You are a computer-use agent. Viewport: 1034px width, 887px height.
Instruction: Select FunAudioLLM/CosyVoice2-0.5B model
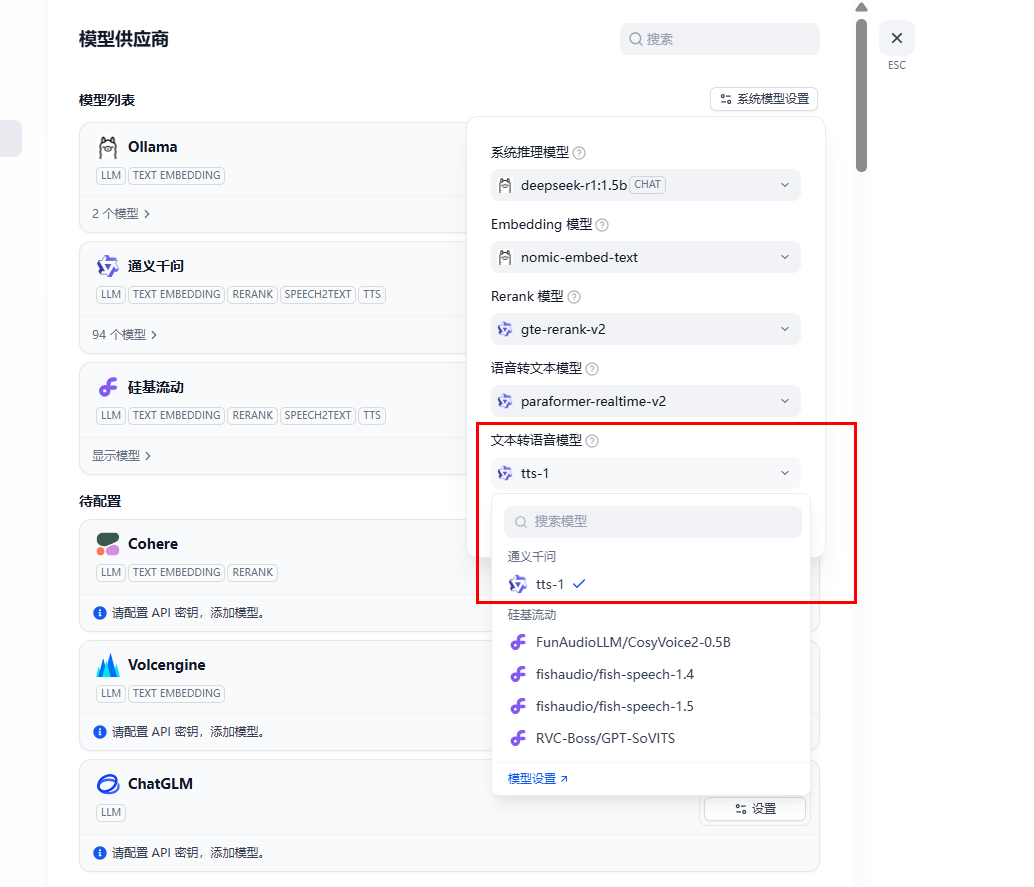(651, 642)
